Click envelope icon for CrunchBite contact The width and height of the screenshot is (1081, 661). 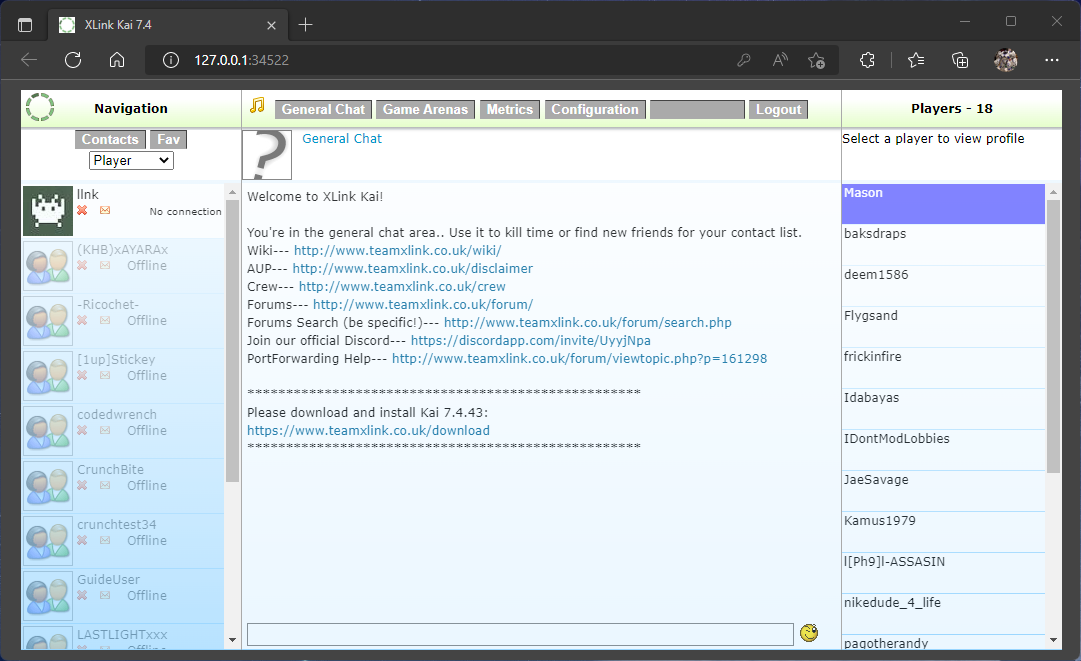coord(105,486)
